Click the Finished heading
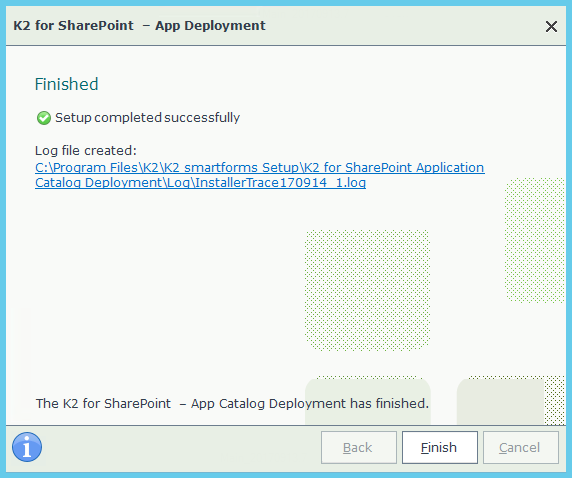572x478 pixels. [66, 84]
